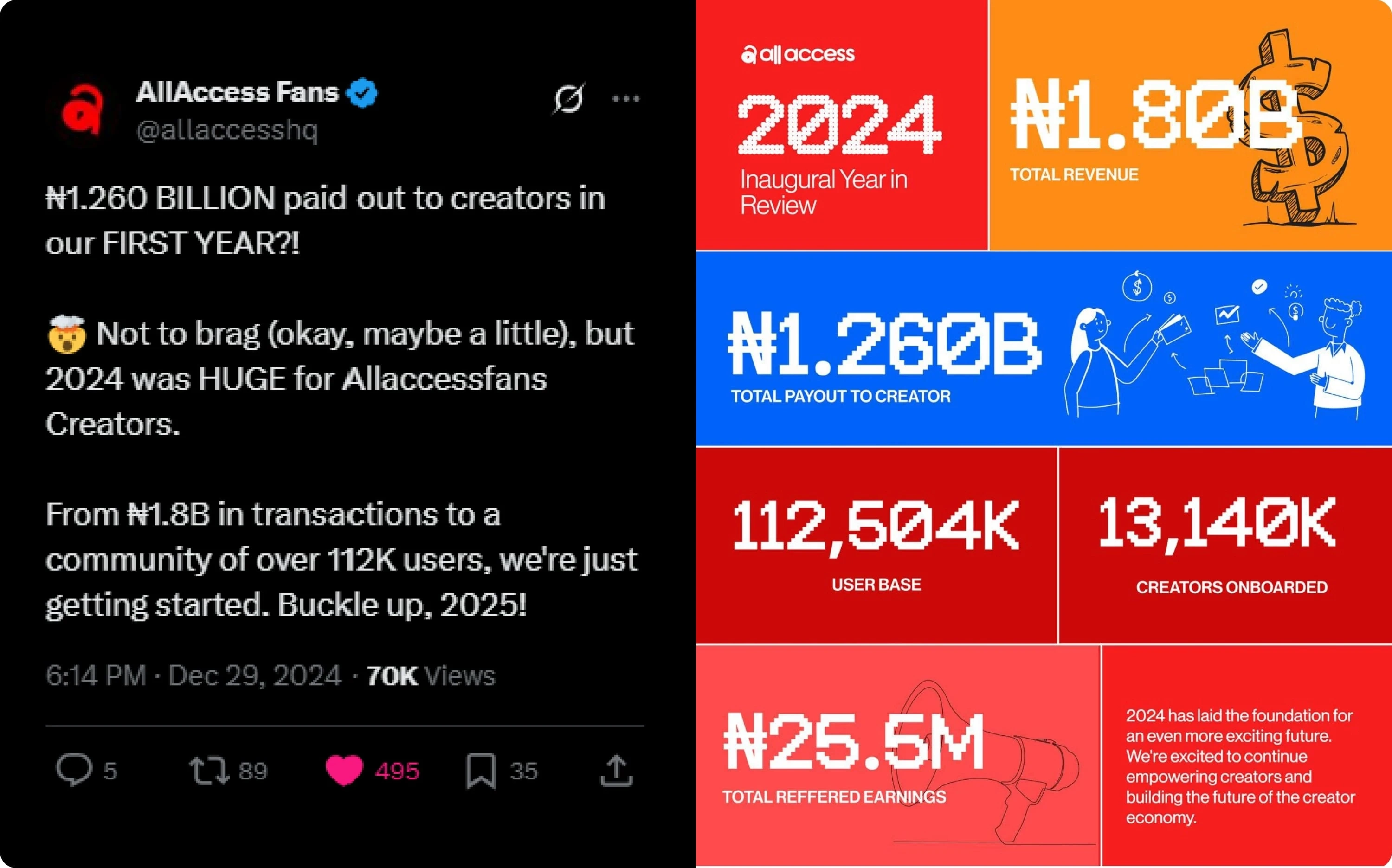This screenshot has height=868, width=1392.
Task: Click the all access logo in the infographic
Action: tap(798, 54)
